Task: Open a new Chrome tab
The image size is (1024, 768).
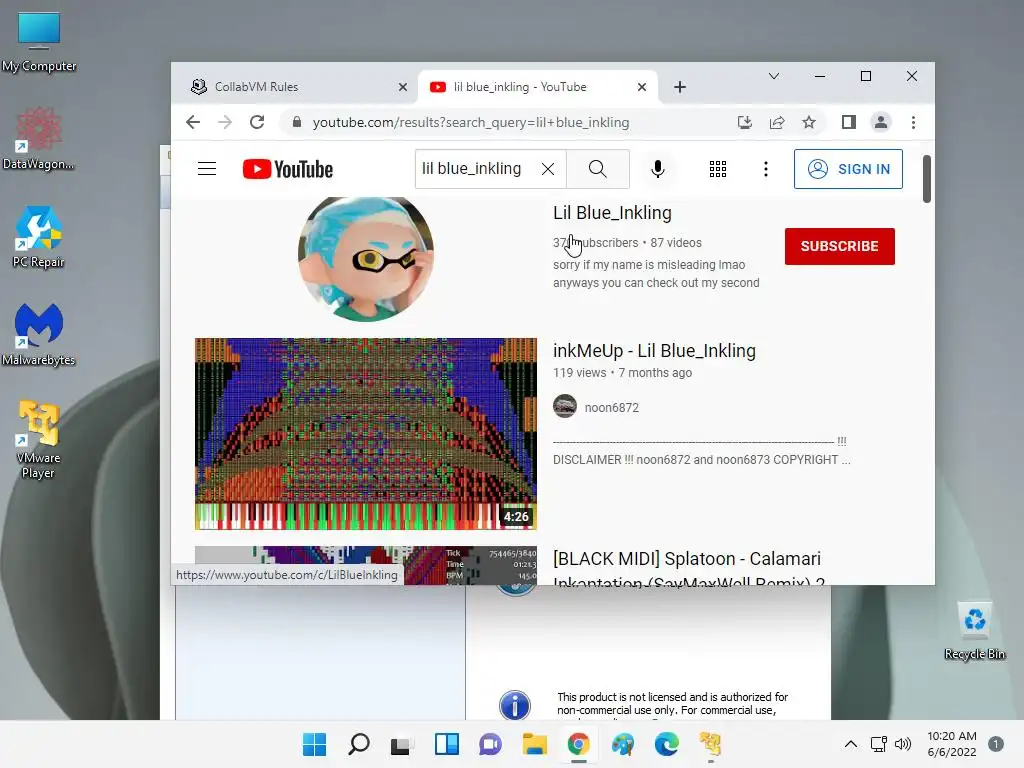Action: coord(680,87)
